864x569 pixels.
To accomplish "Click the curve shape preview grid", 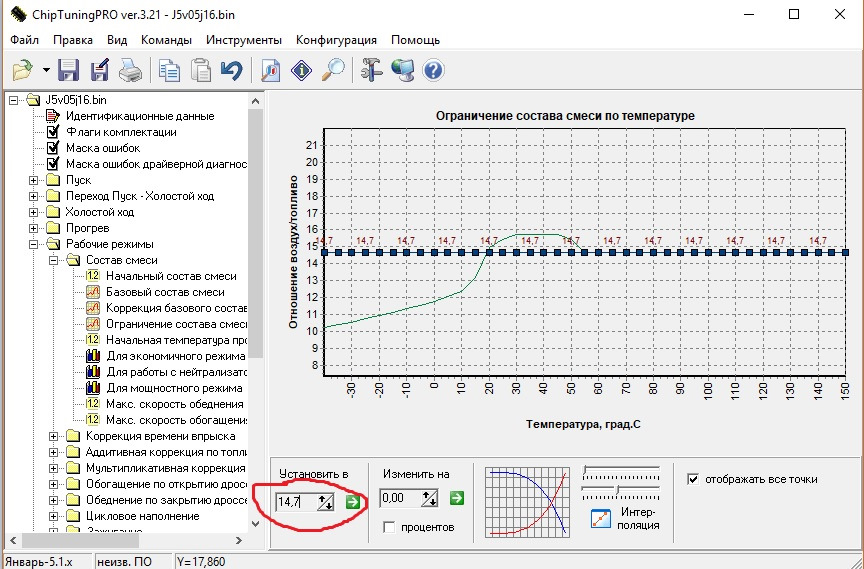I will (x=528, y=502).
